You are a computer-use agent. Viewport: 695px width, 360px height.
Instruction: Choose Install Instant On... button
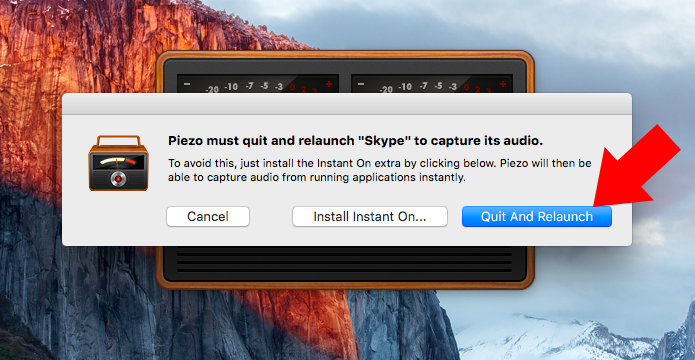click(x=370, y=216)
